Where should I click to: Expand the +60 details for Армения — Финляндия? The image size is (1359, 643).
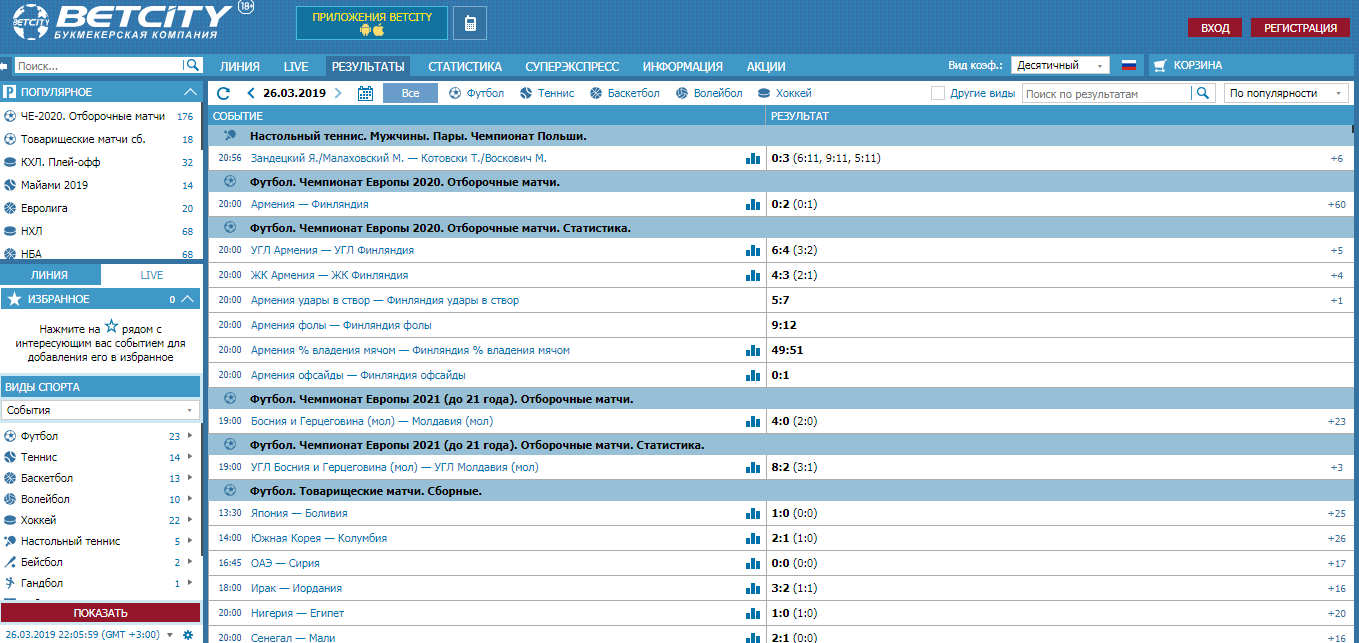click(1336, 205)
